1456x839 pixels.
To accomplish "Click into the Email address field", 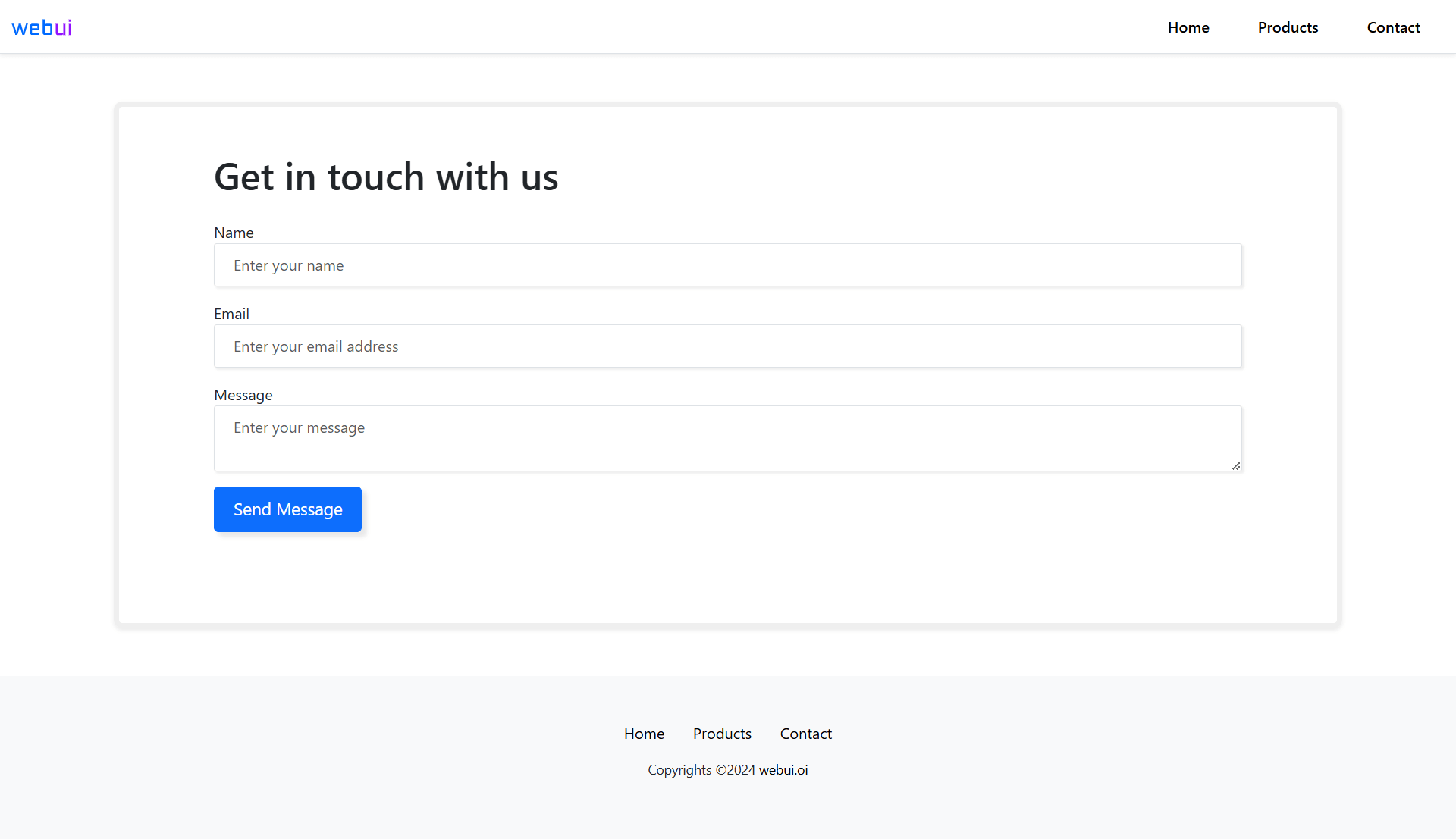I will [728, 346].
